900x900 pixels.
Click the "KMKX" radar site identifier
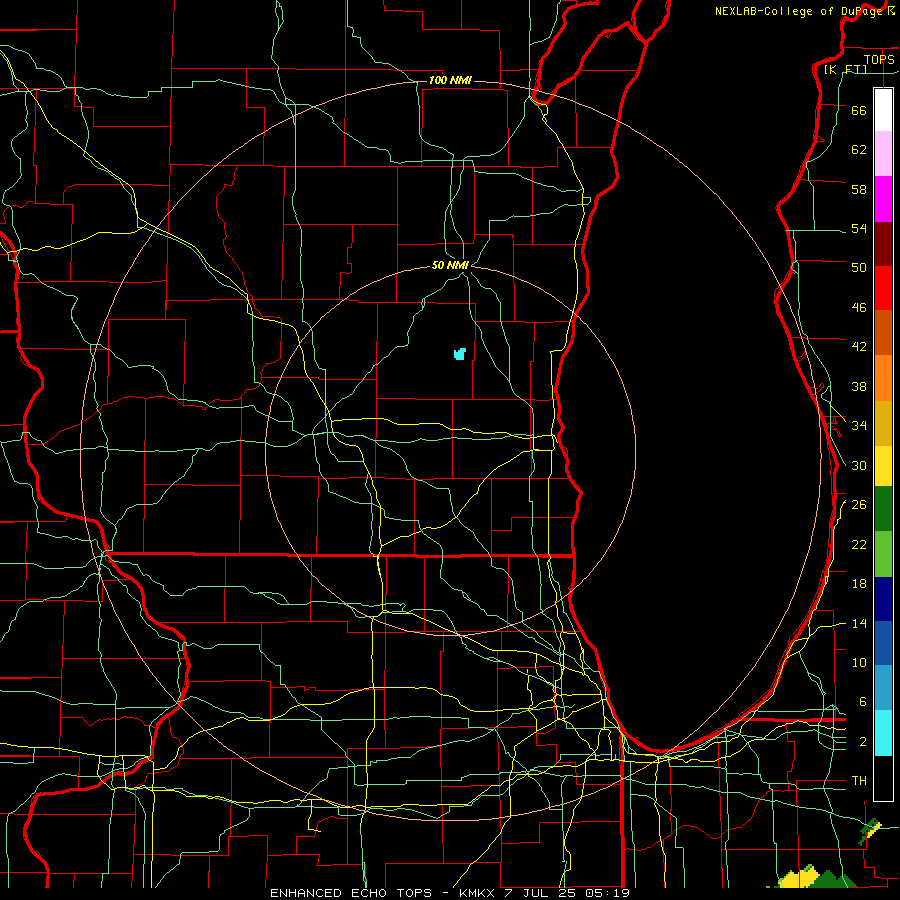click(478, 893)
